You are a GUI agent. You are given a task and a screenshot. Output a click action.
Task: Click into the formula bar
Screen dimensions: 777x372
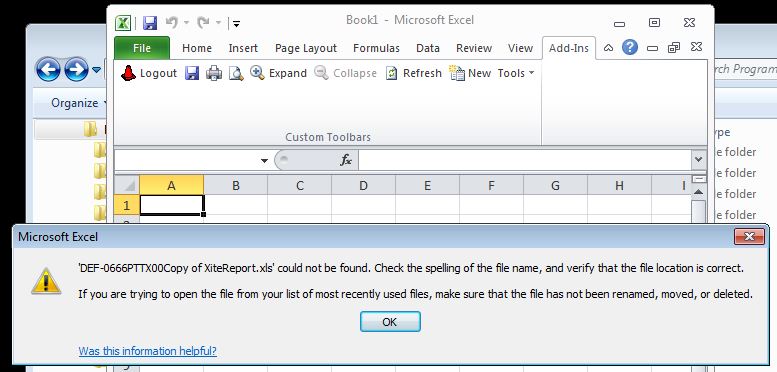(524, 160)
